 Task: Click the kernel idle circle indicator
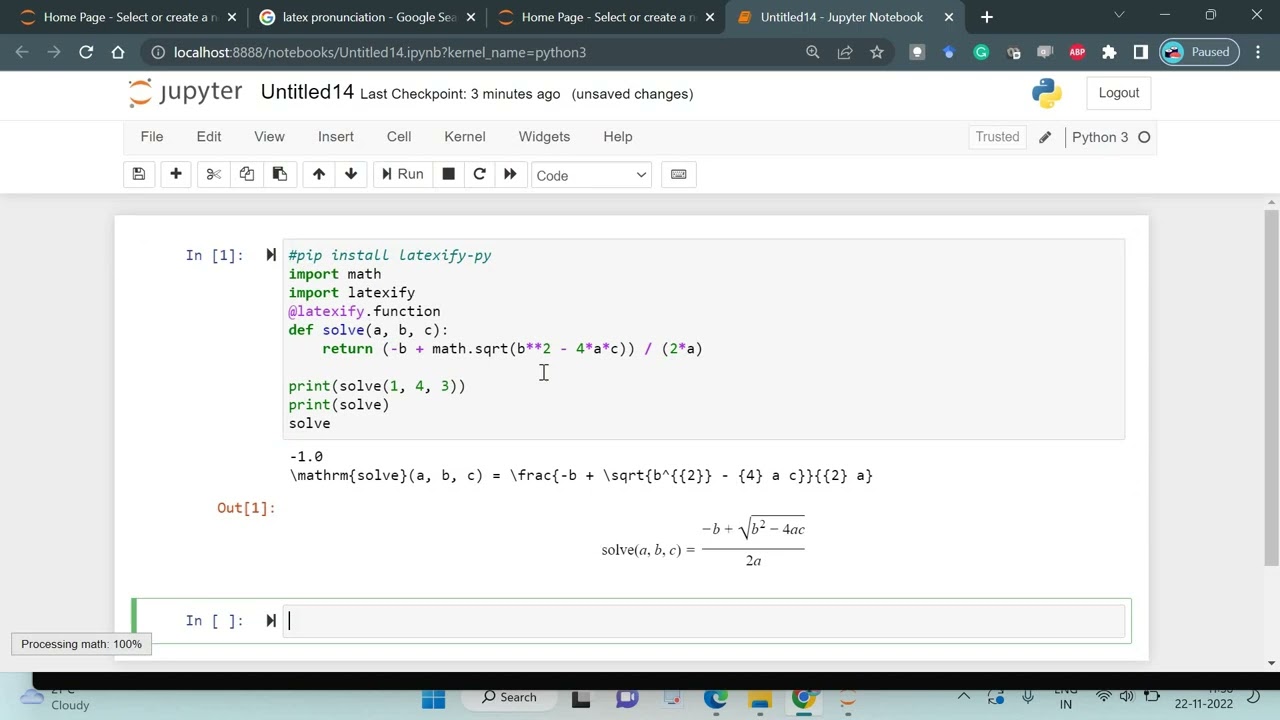[x=1144, y=137]
